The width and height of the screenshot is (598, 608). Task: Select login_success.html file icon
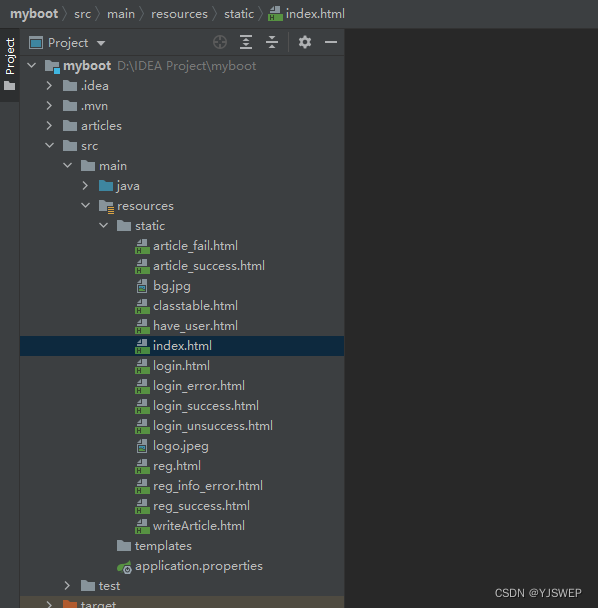point(142,406)
